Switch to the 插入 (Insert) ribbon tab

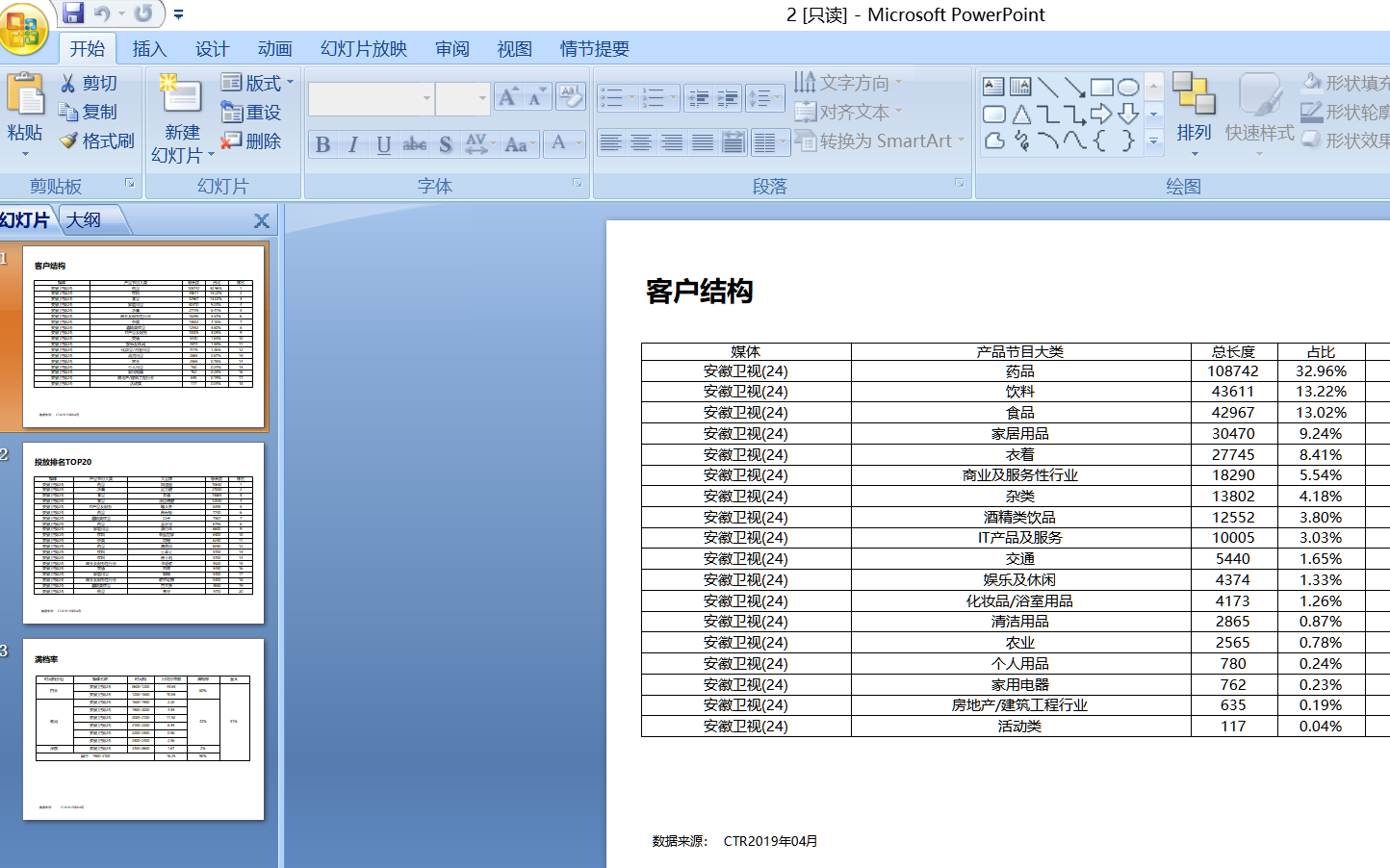149,49
